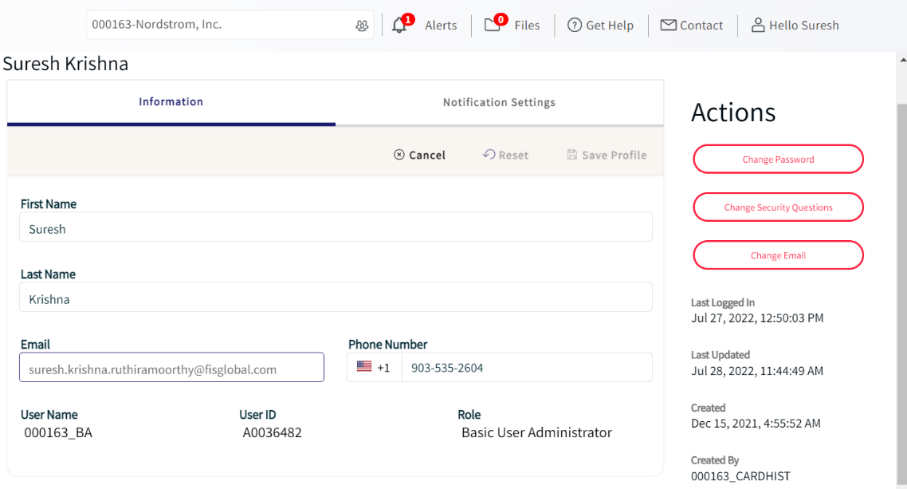Viewport: 907px width, 489px height.
Task: Click the Created date Dec 15, 2021
Action: pyautogui.click(x=755, y=424)
